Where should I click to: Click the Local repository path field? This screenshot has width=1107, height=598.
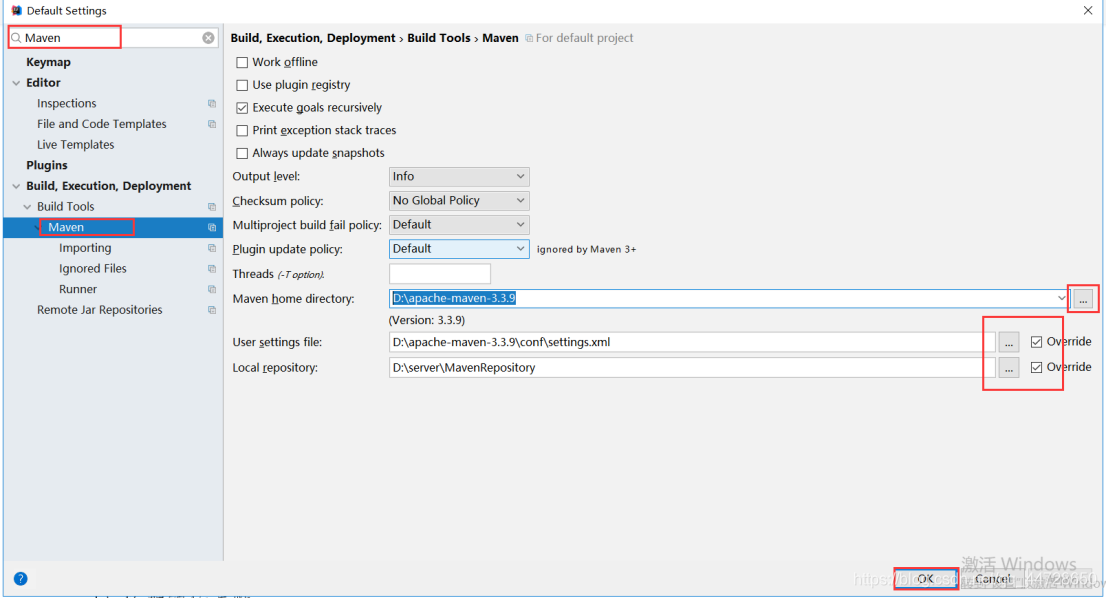click(692, 368)
